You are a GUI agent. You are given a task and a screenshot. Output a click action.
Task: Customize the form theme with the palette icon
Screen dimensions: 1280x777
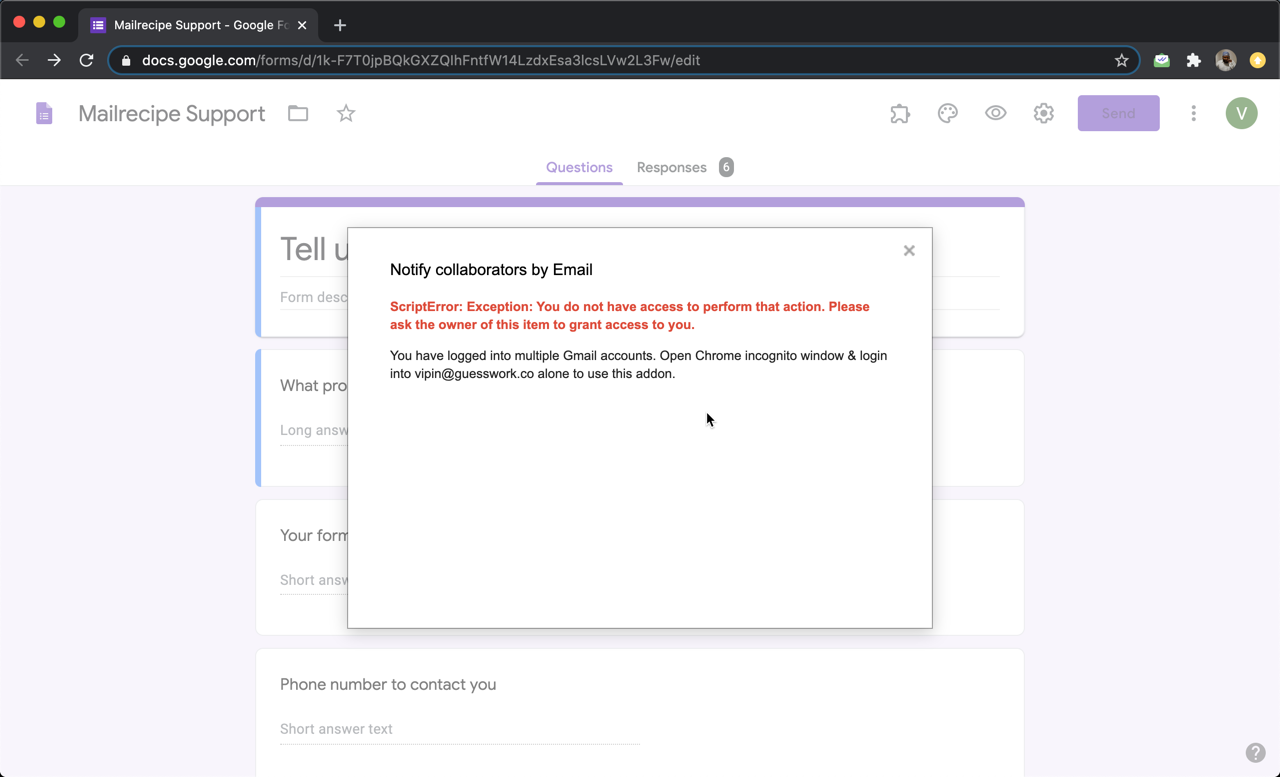pyautogui.click(x=947, y=113)
